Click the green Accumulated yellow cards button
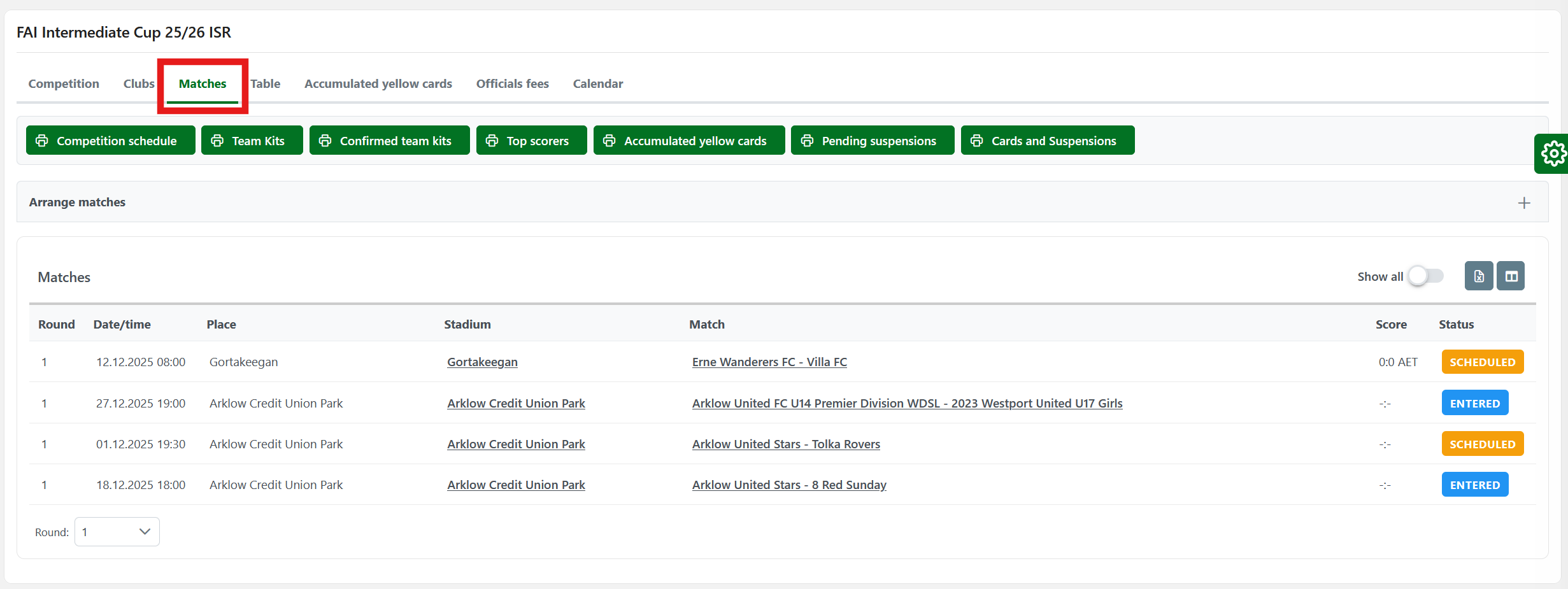 pos(688,141)
